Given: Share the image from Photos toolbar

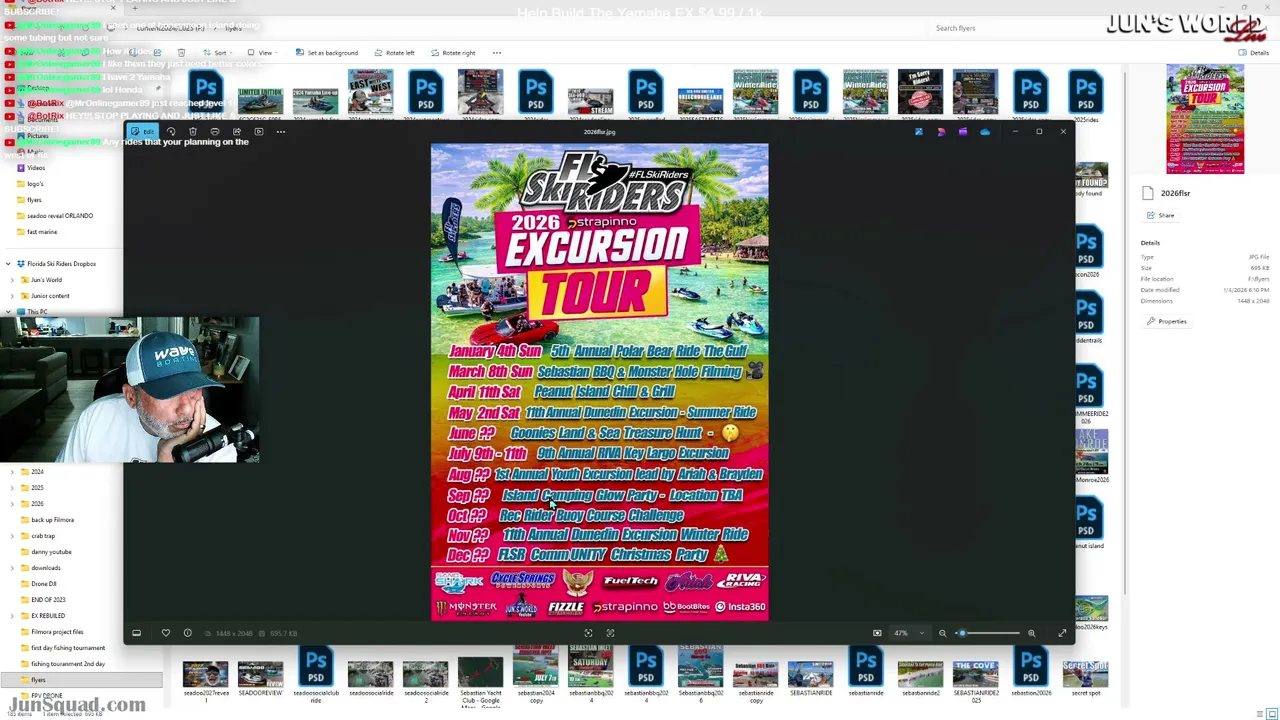Looking at the screenshot, I should [x=237, y=132].
